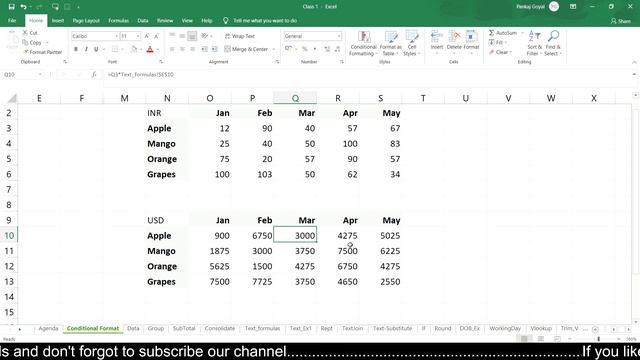Toggle Bottom Align in Alignment group
This screenshot has width=640, height=360.
192,36
